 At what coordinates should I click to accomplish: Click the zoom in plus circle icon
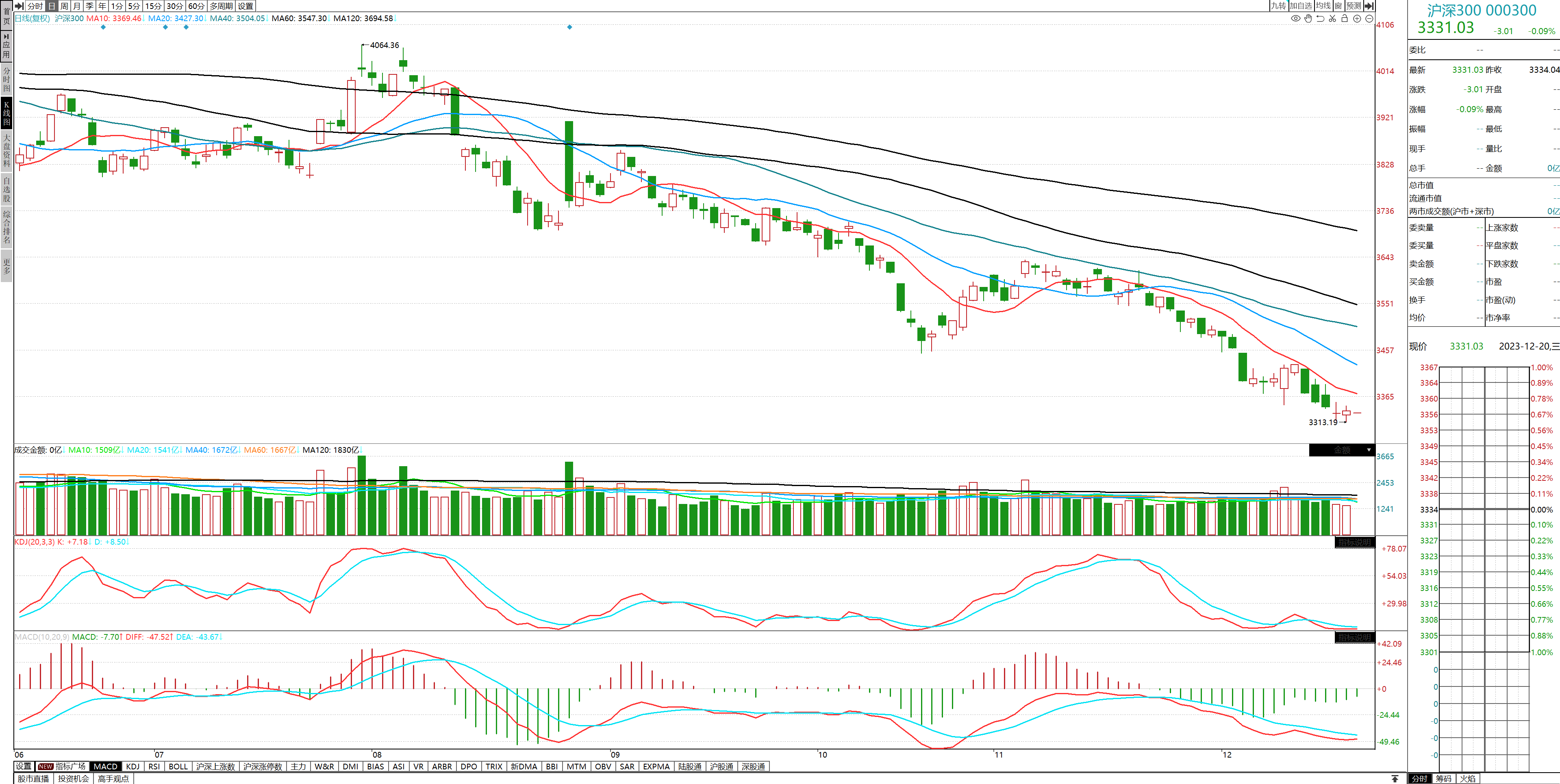(1357, 19)
